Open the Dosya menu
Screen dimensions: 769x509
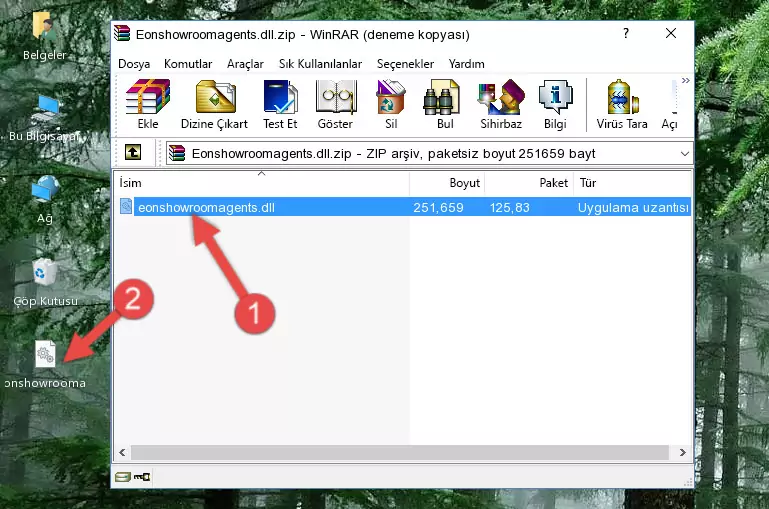[134, 64]
